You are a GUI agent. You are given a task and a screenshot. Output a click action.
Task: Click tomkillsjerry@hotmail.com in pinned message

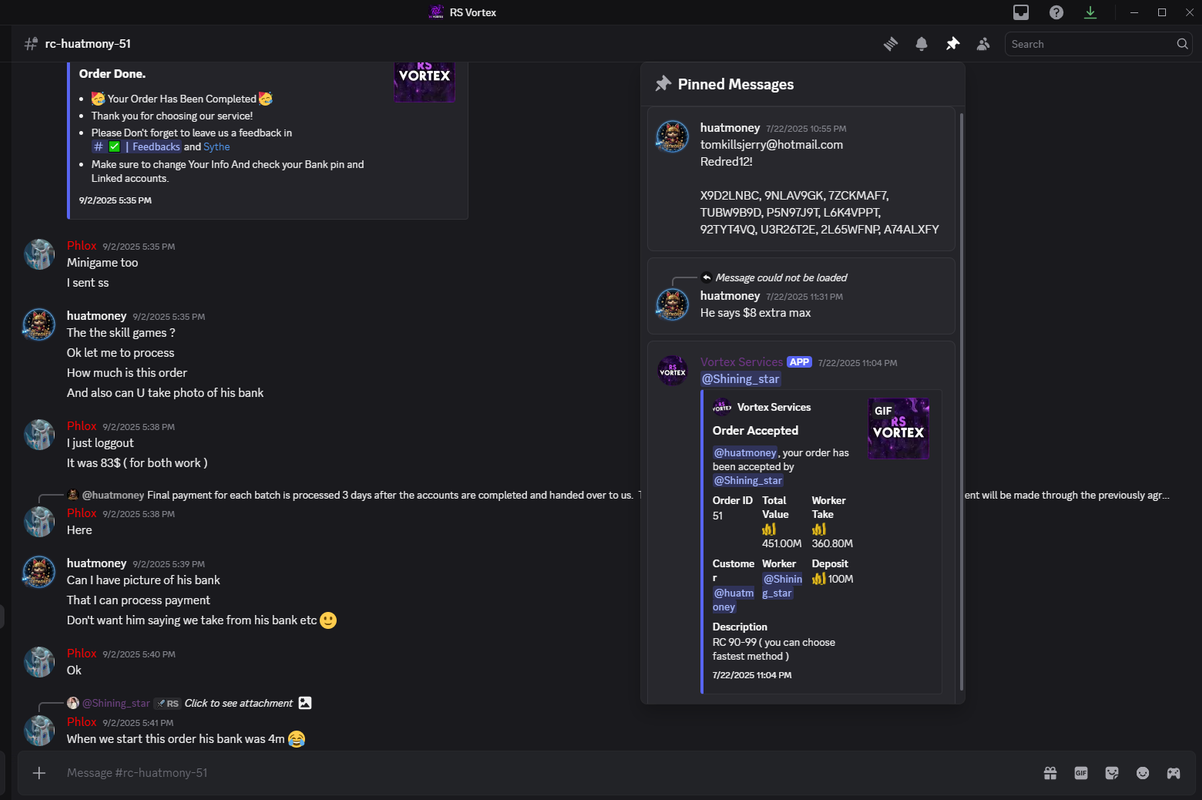[x=772, y=145]
